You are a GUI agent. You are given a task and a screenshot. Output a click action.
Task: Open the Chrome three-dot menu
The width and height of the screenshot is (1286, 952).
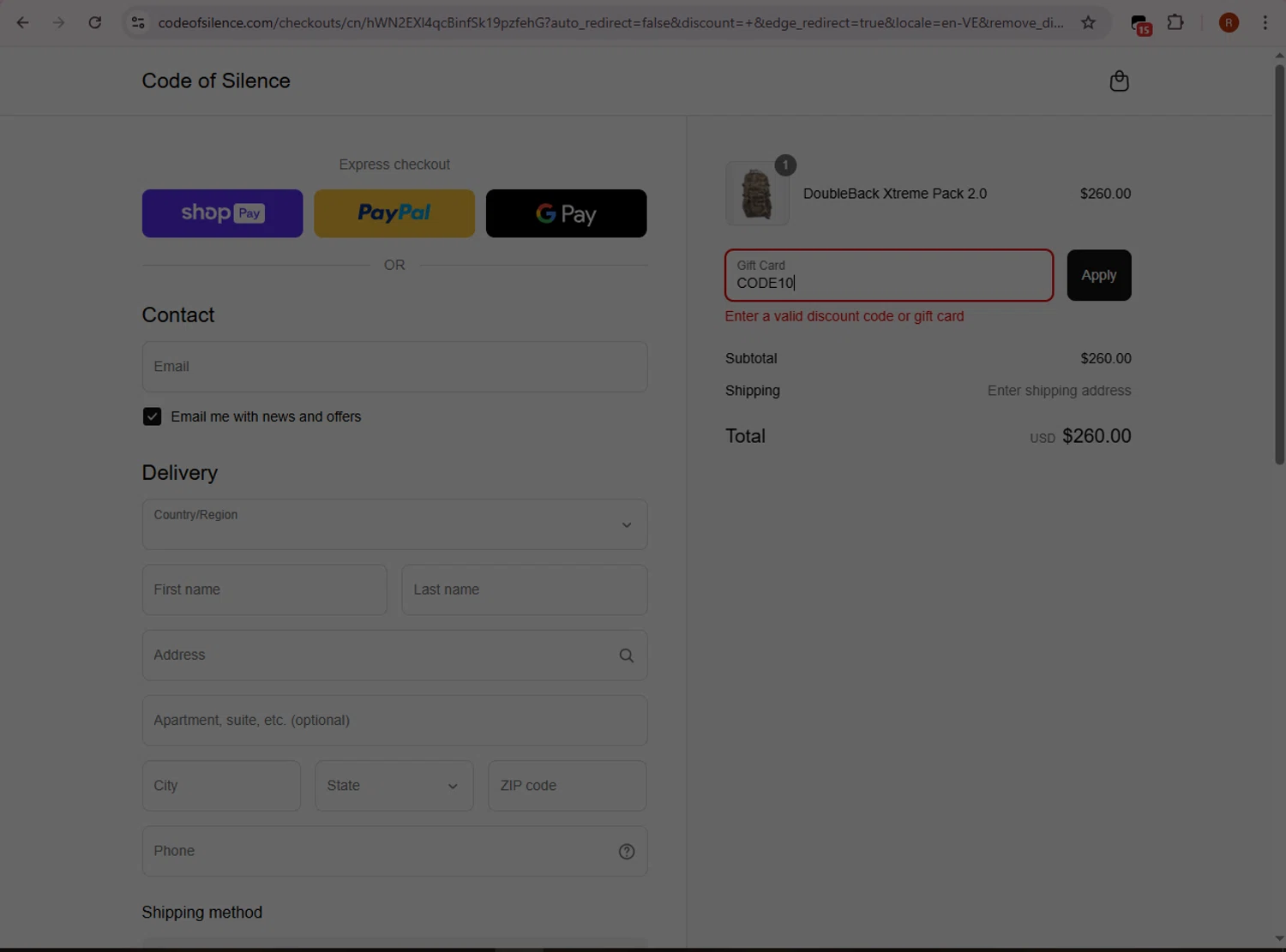[x=1265, y=23]
